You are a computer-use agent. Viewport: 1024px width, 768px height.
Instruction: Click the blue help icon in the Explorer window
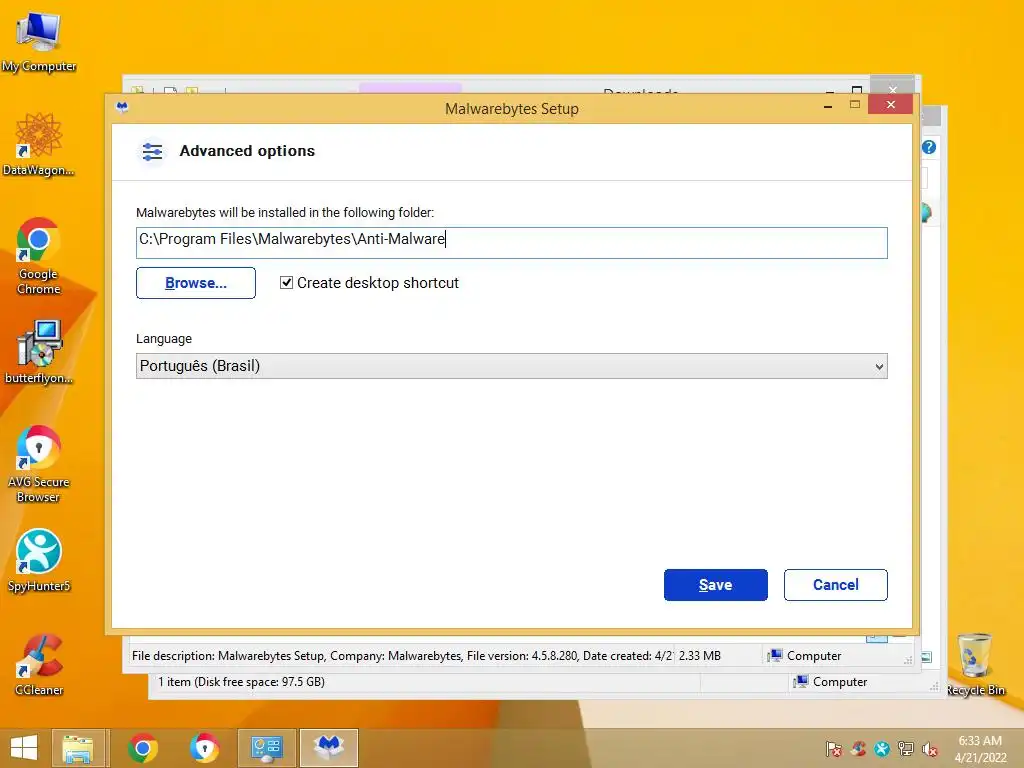[929, 148]
